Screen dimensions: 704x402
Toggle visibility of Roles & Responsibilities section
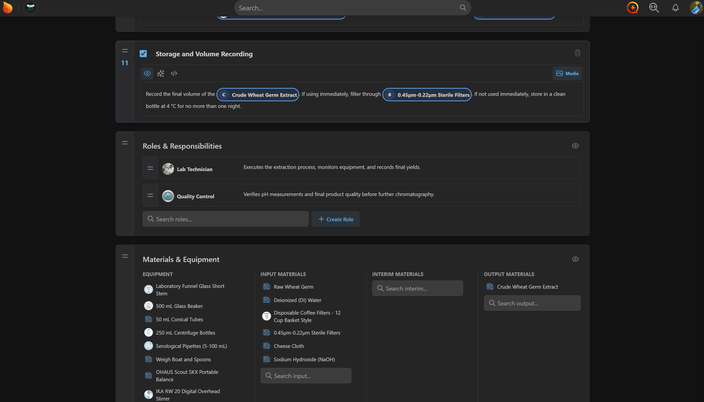point(575,146)
